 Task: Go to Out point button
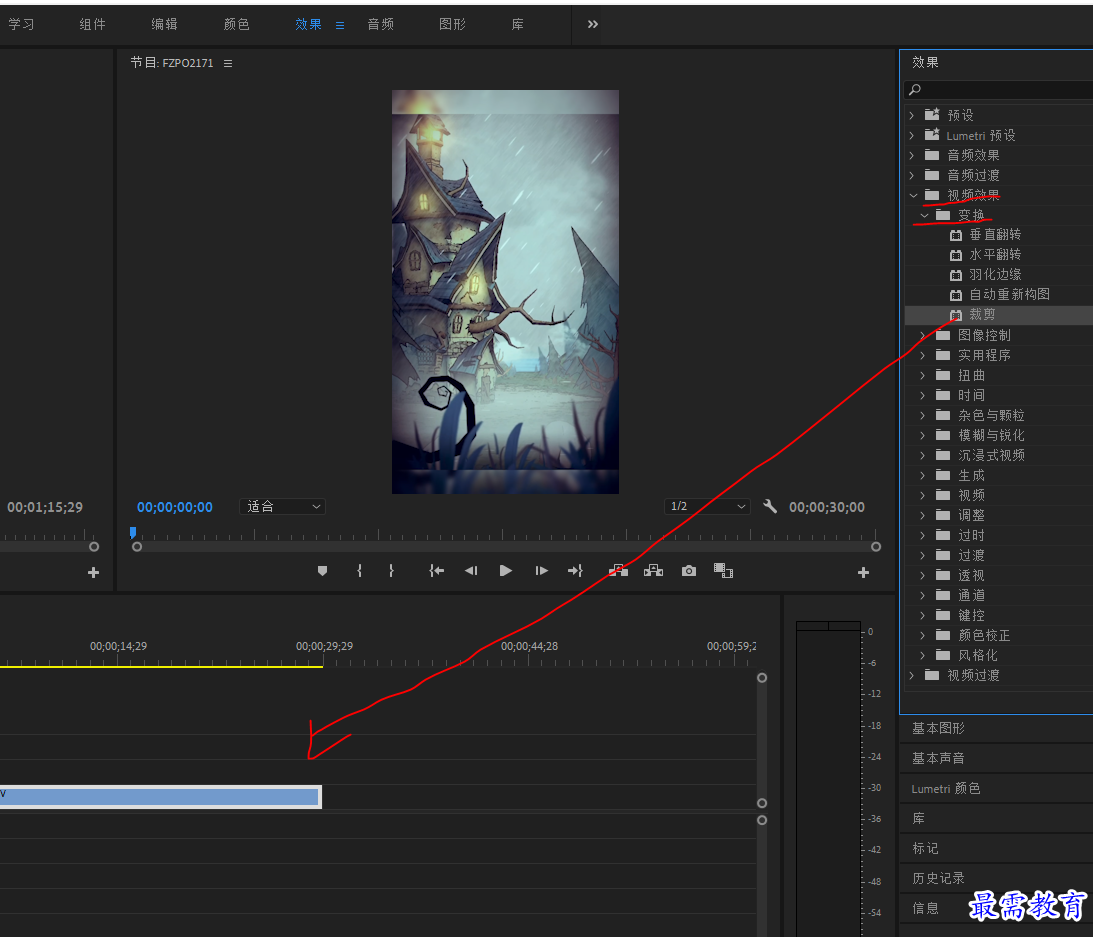(x=575, y=571)
